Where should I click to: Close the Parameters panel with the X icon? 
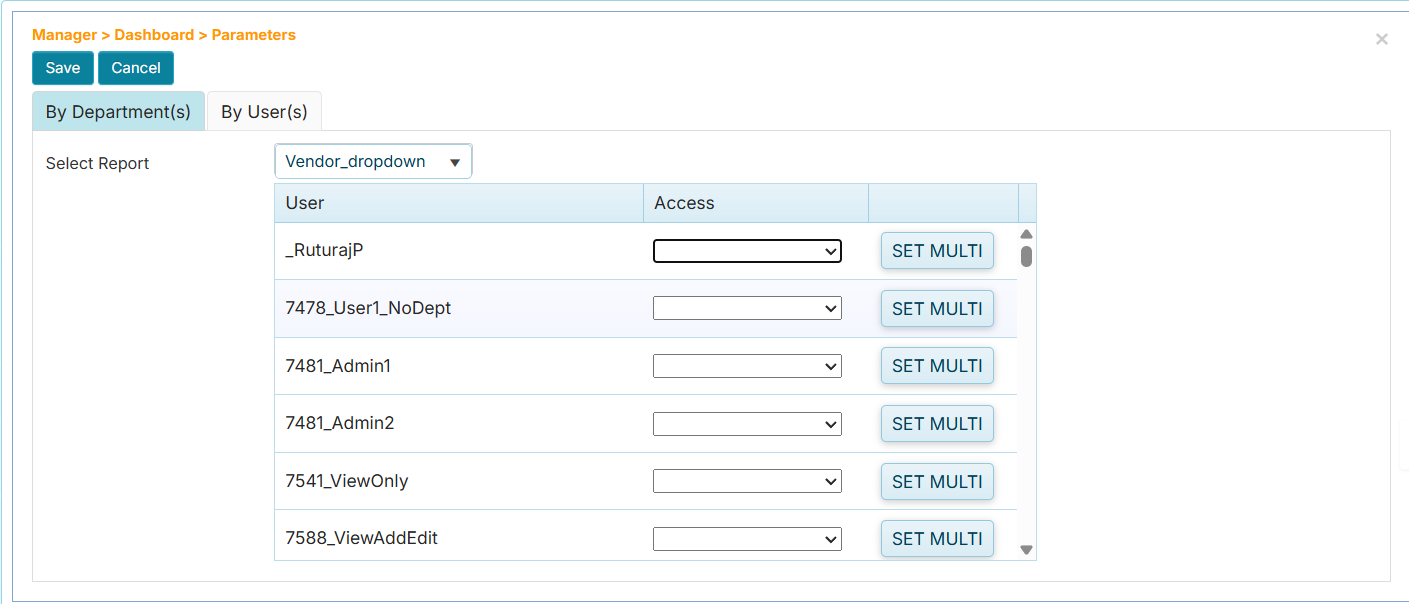tap(1381, 39)
